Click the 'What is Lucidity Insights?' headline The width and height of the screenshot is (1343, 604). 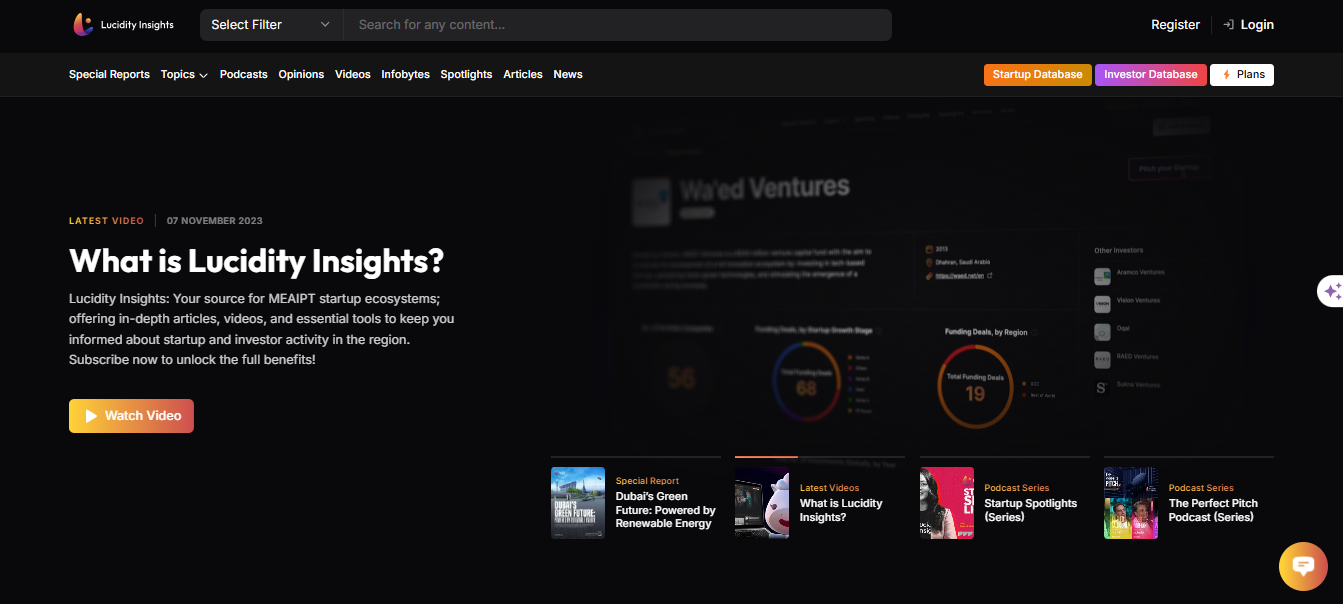[256, 261]
